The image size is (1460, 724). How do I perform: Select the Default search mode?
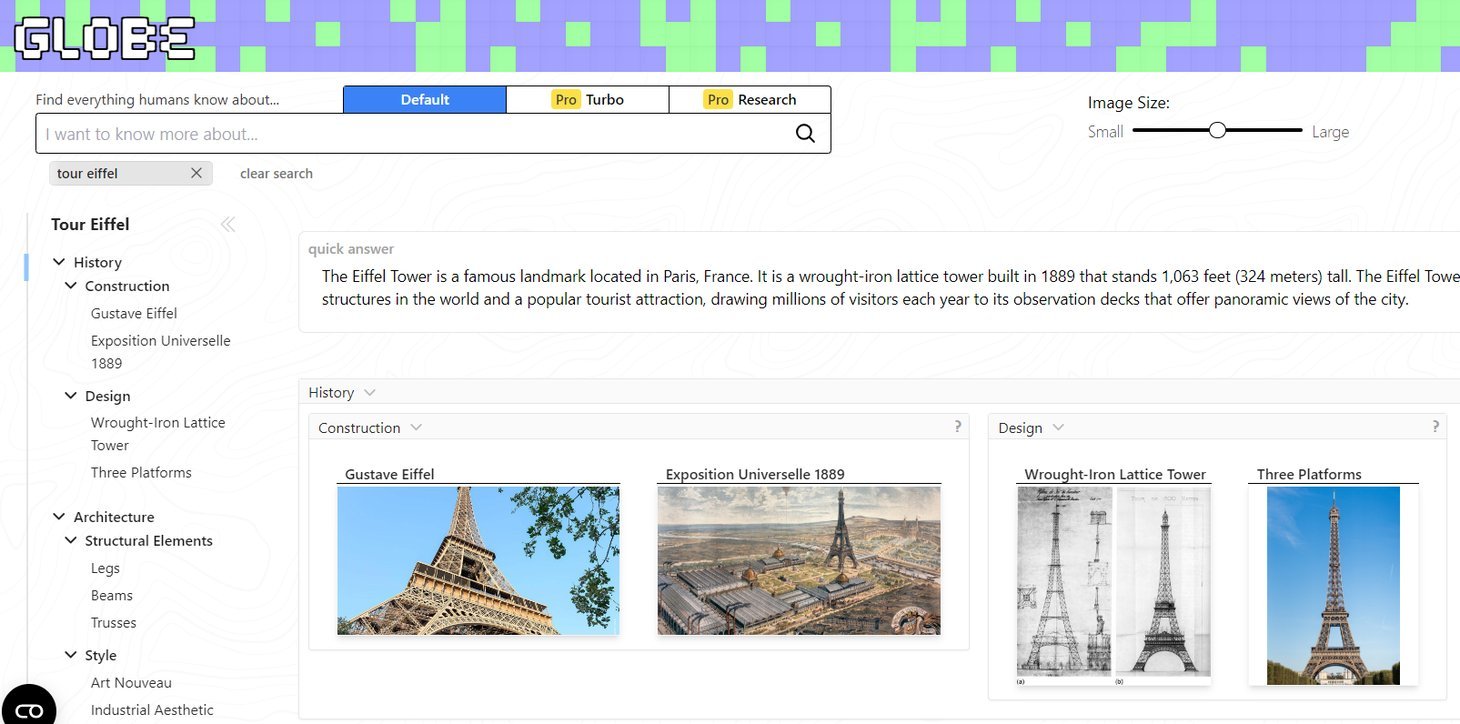425,100
